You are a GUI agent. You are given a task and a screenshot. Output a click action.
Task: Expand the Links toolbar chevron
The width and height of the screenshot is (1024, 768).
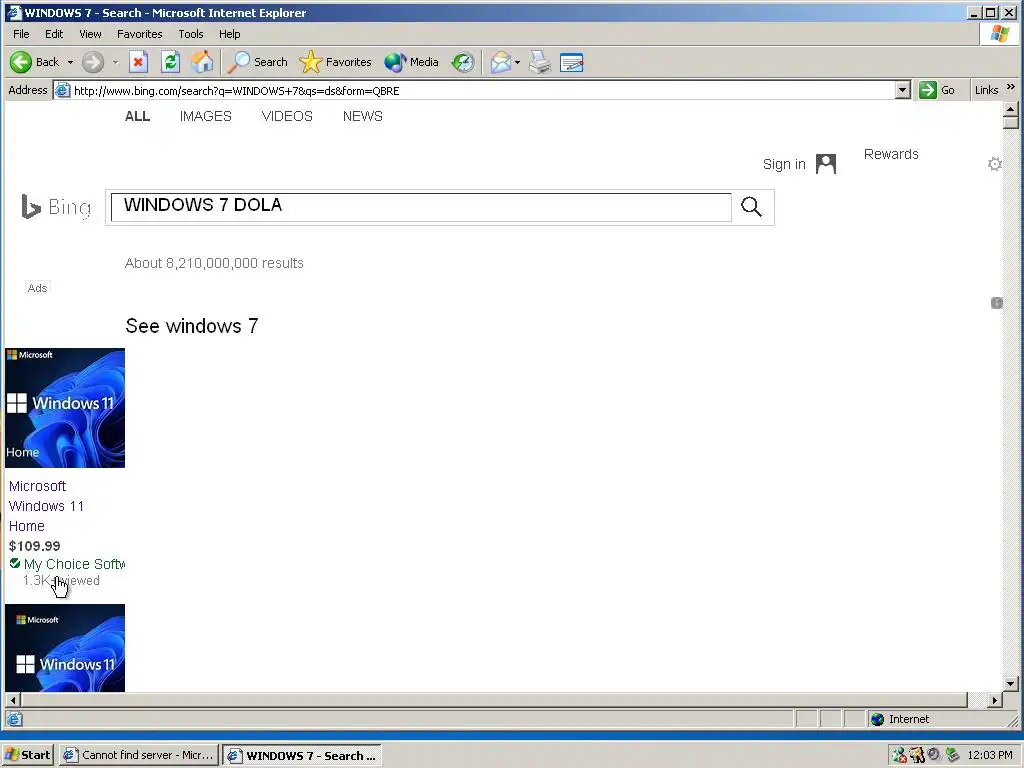[1011, 87]
